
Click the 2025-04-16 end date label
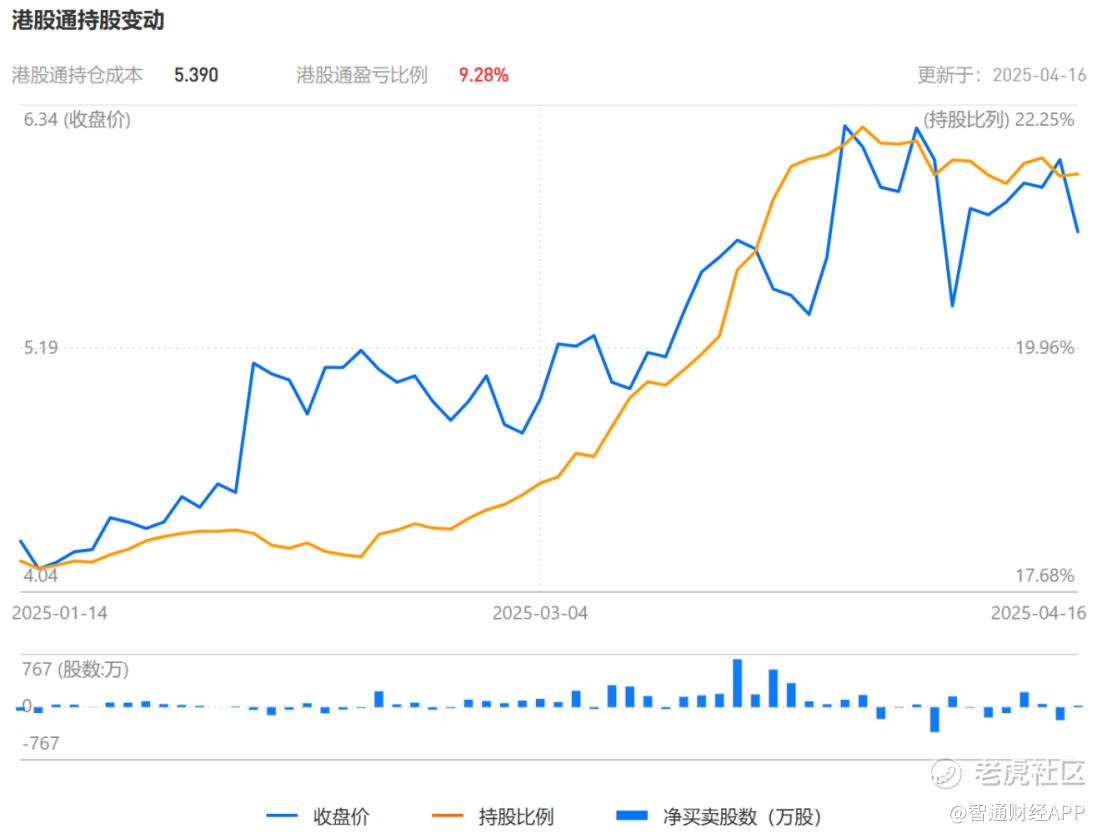click(x=1039, y=613)
